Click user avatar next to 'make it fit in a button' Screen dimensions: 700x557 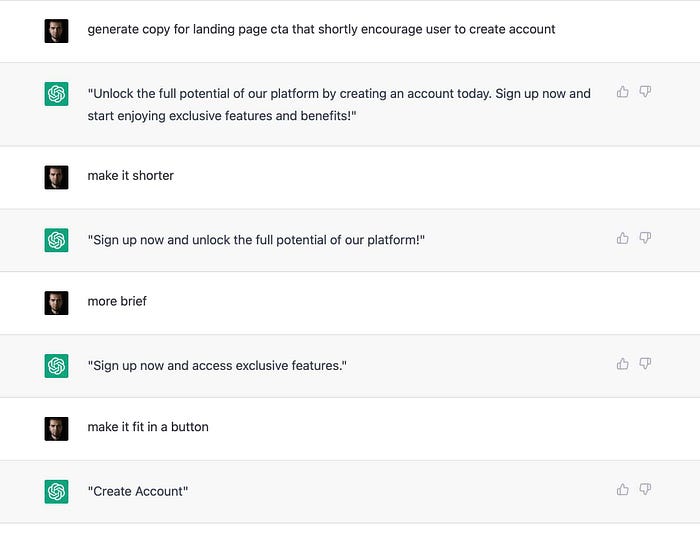pos(56,428)
